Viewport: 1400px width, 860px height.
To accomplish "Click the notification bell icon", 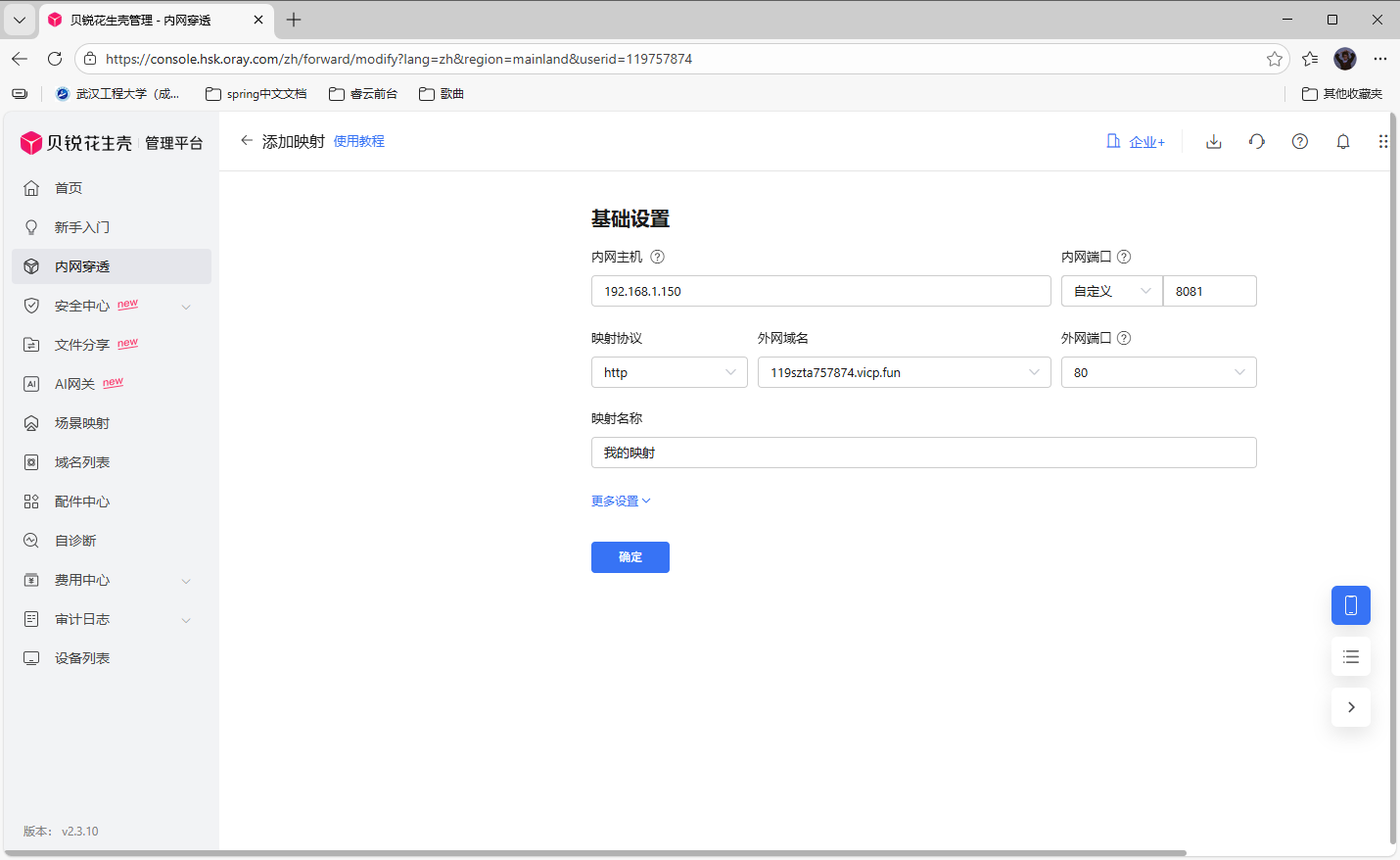I will (1342, 141).
